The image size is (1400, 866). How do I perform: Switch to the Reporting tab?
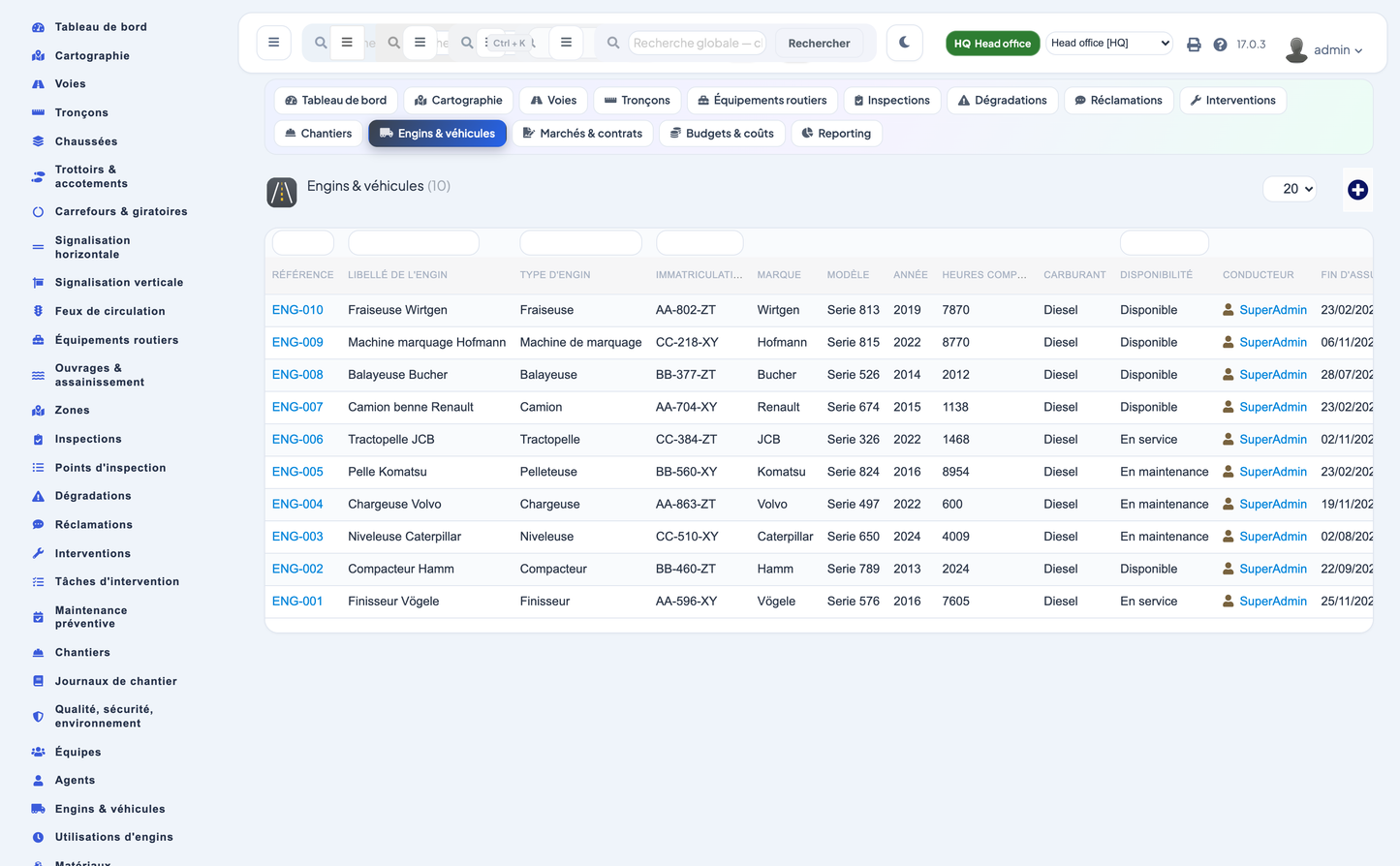[836, 134]
